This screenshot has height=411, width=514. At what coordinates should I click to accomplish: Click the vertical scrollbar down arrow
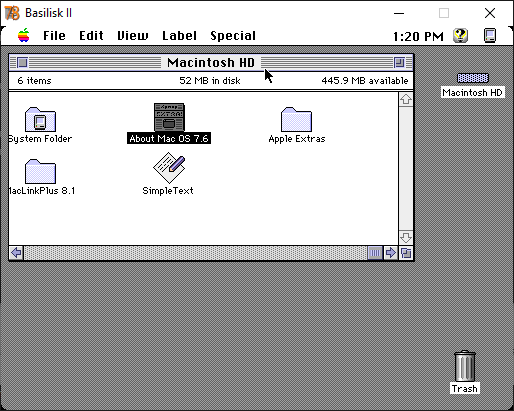[406, 238]
